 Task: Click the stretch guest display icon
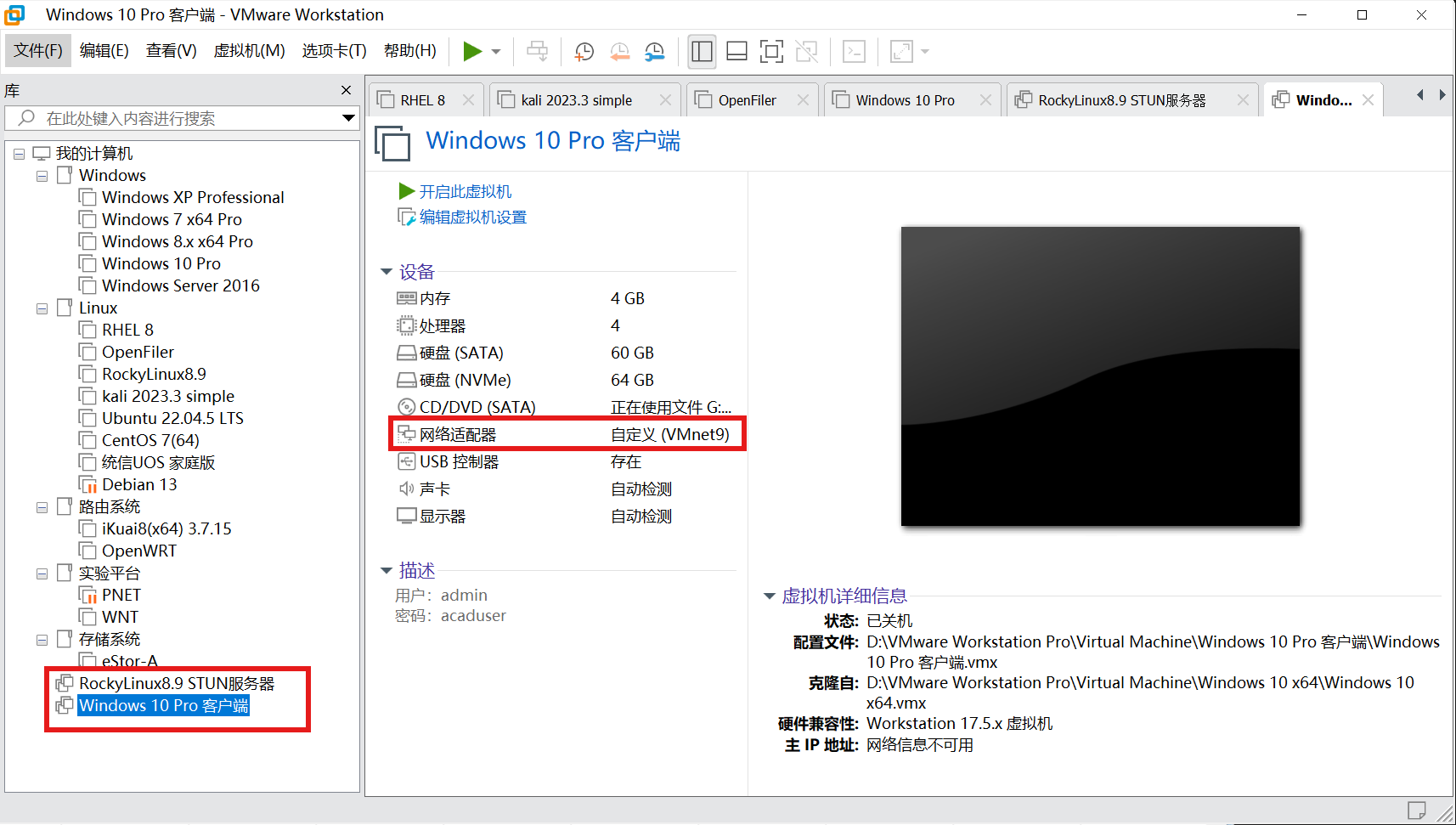901,52
